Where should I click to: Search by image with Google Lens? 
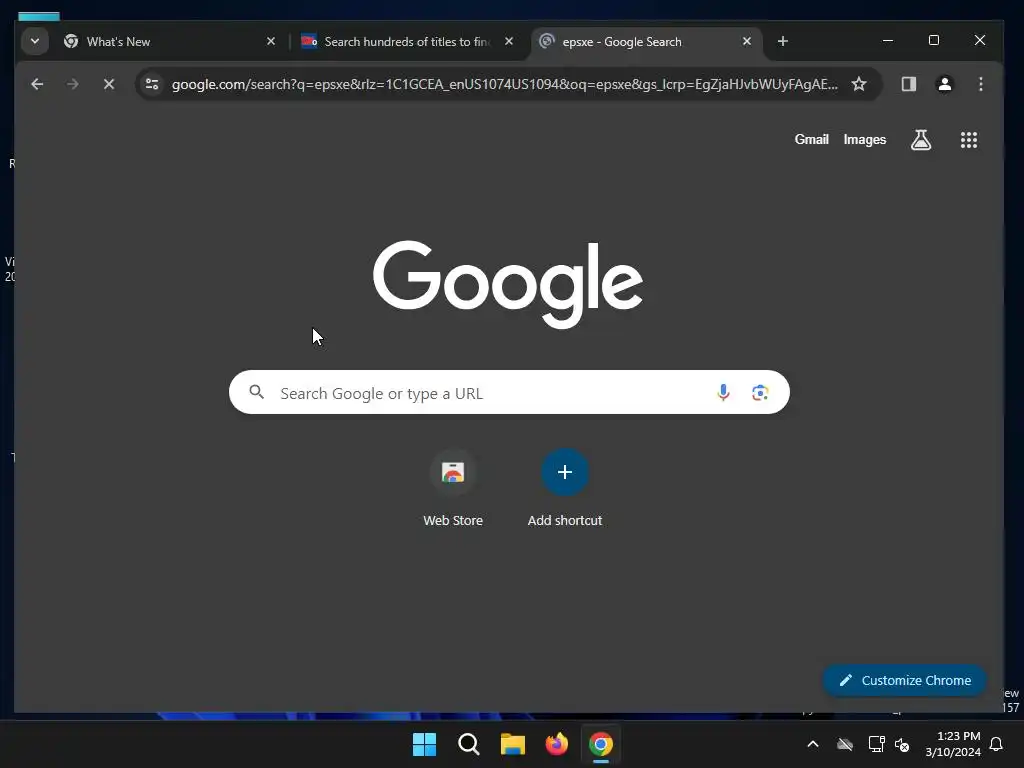(x=760, y=392)
